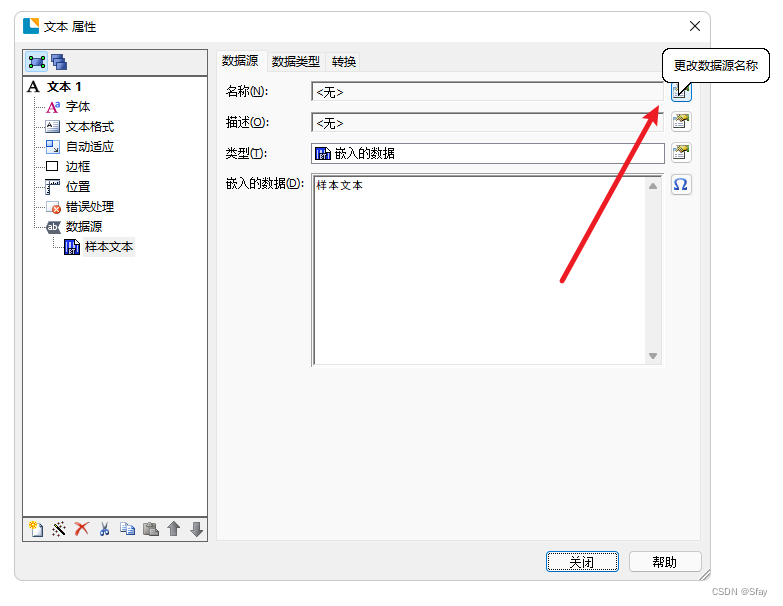Viewport: 783px width, 606px height.
Task: Open the 边框 properties page
Action: [78, 167]
